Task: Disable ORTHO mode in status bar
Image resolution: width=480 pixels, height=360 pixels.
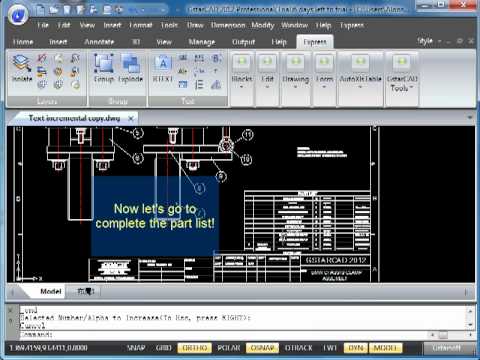Action: click(x=195, y=348)
